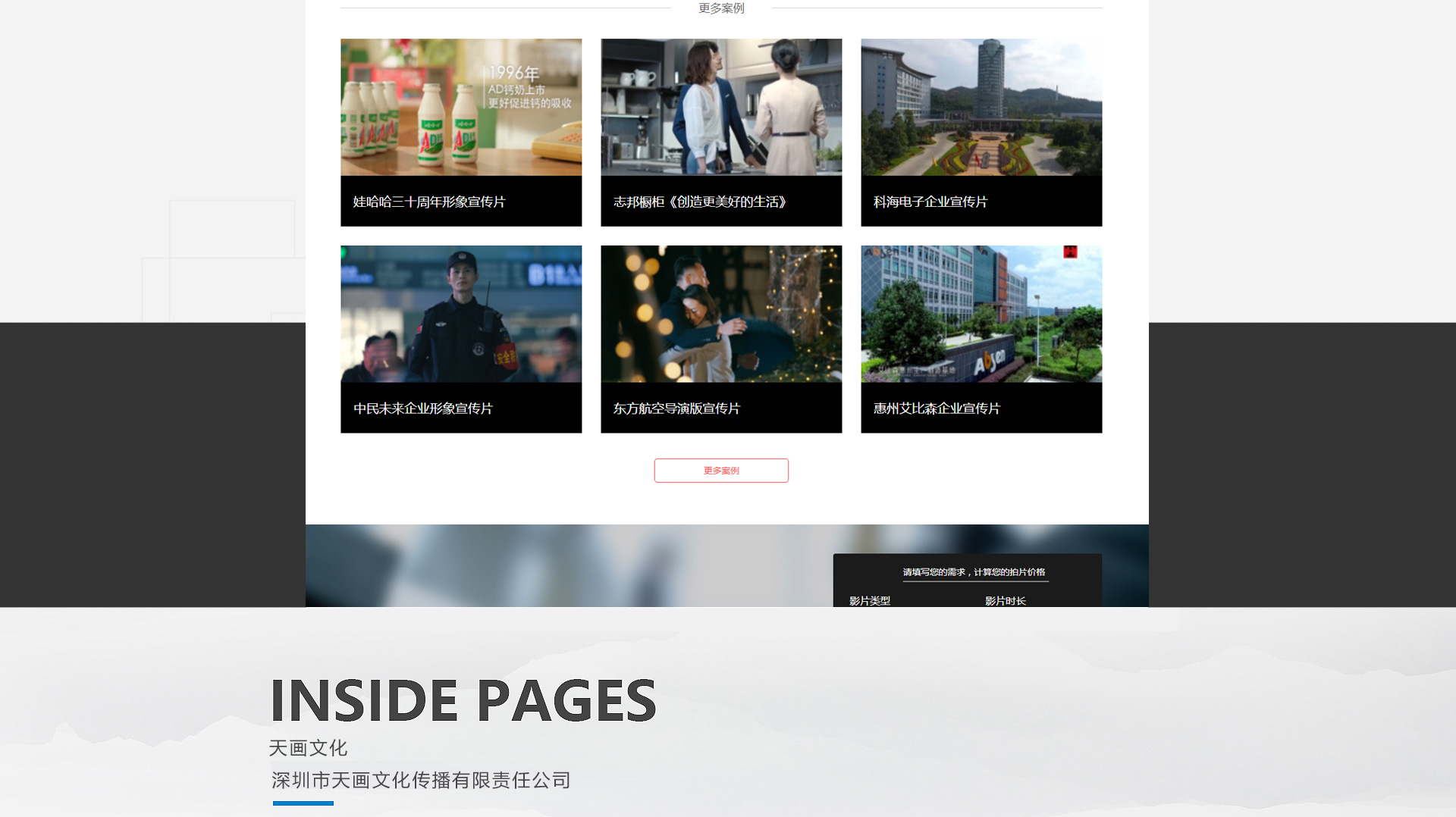Open the 娃哈哈 AD钙奶 bottles thumbnail
Screen dimensions: 1456x817
tap(461, 107)
